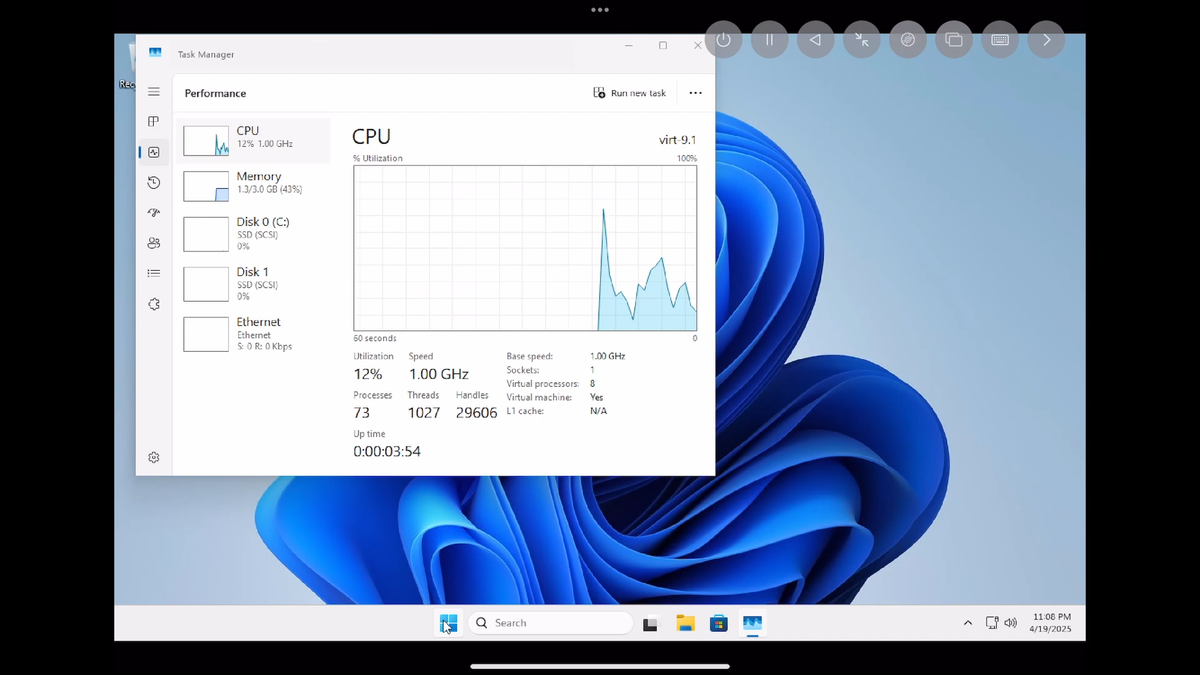Select Disk 1 performance entry
The width and height of the screenshot is (1200, 675).
(x=253, y=284)
